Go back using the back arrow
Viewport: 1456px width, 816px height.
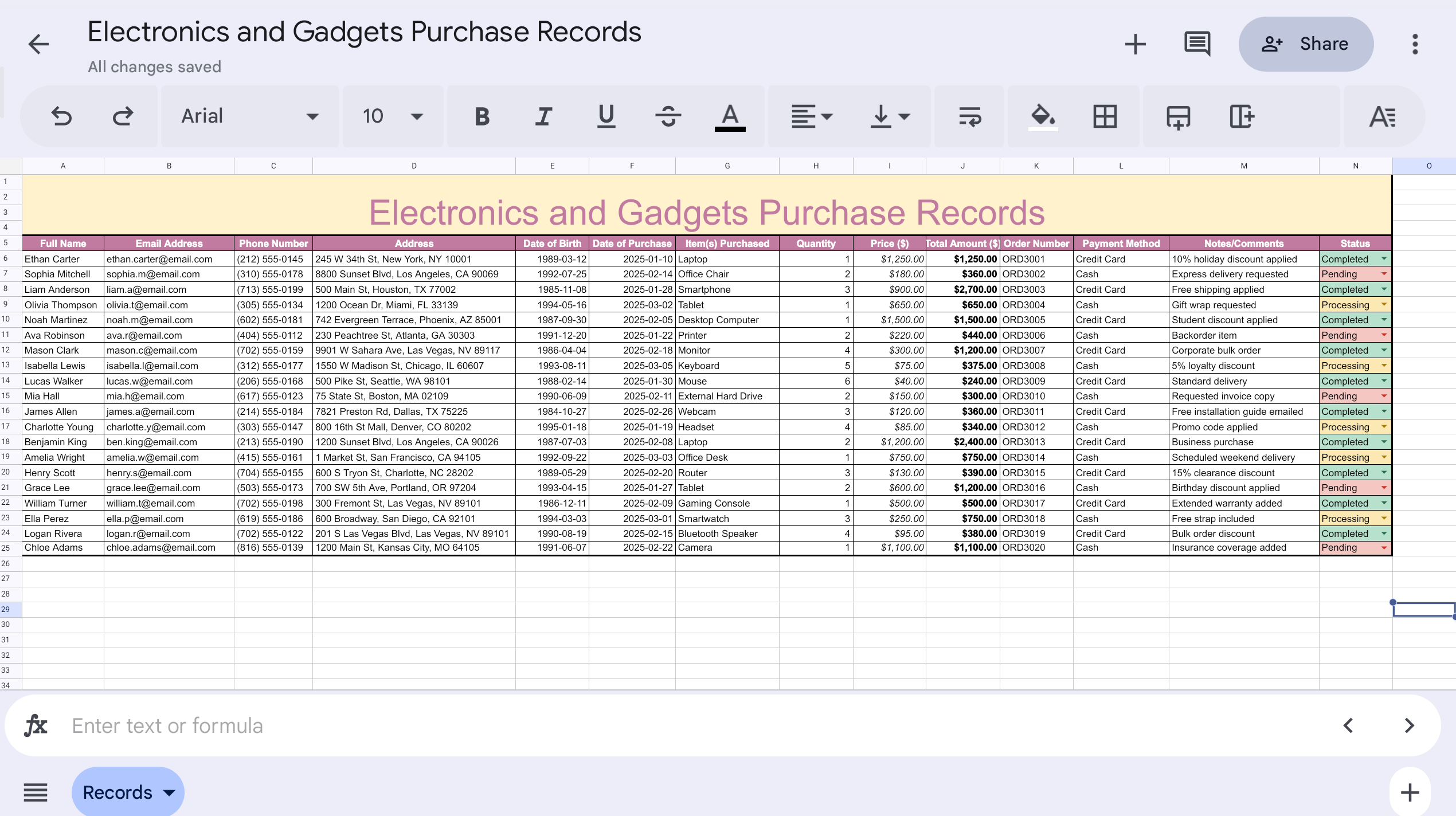click(x=38, y=44)
